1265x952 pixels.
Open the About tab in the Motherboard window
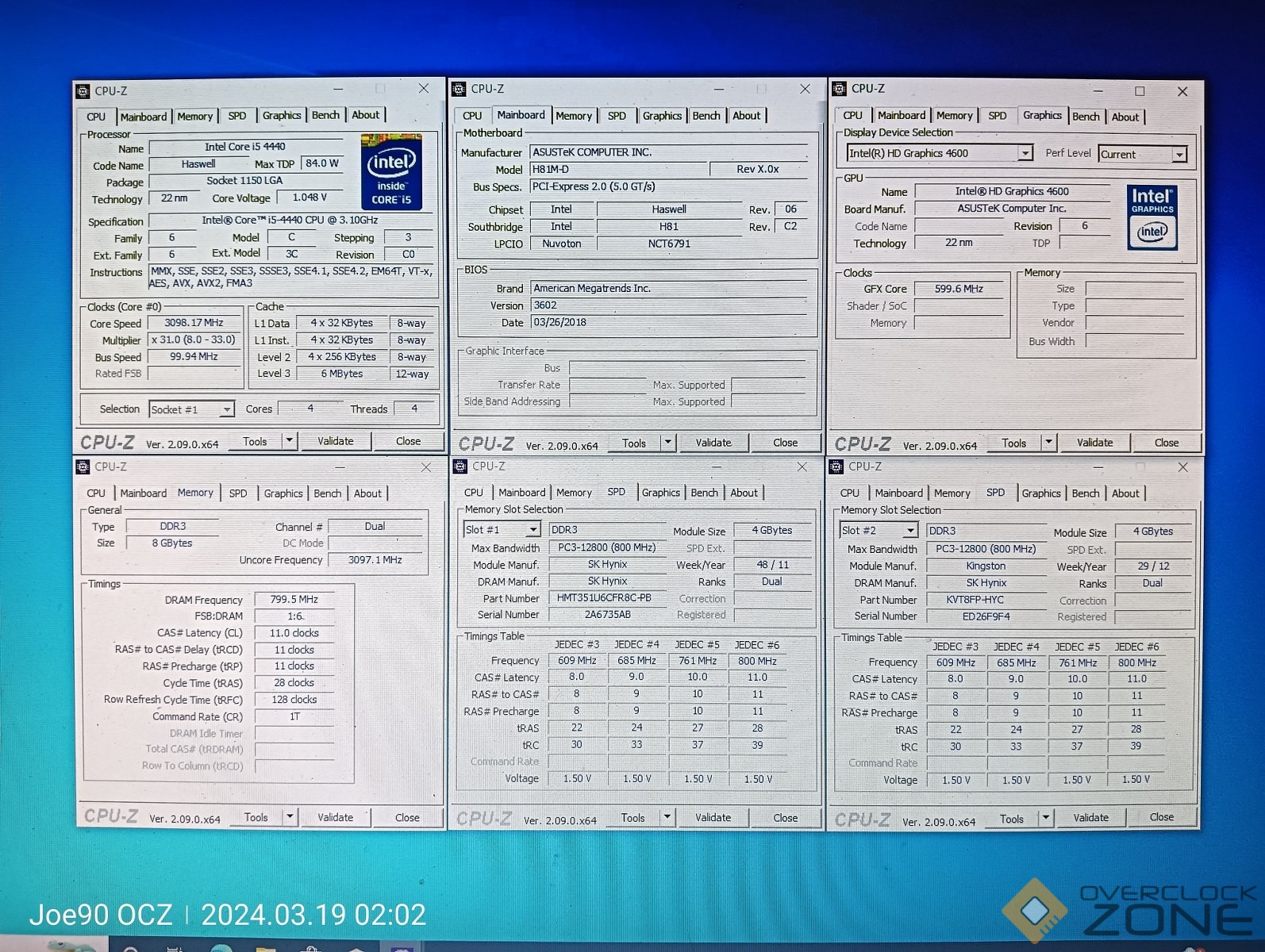(746, 116)
